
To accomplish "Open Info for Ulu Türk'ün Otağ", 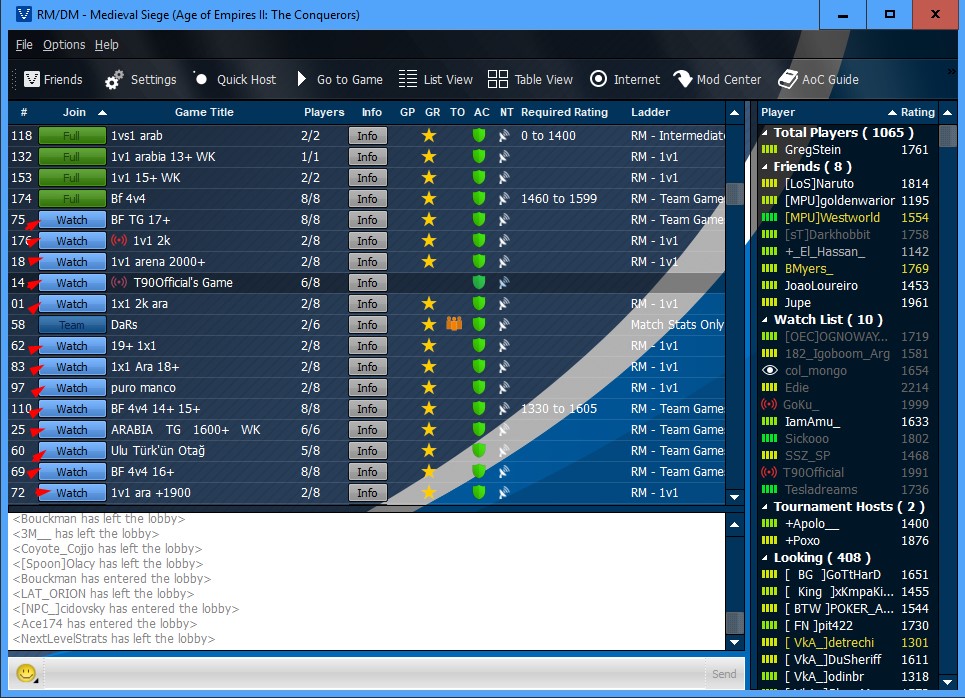I will pyautogui.click(x=367, y=451).
